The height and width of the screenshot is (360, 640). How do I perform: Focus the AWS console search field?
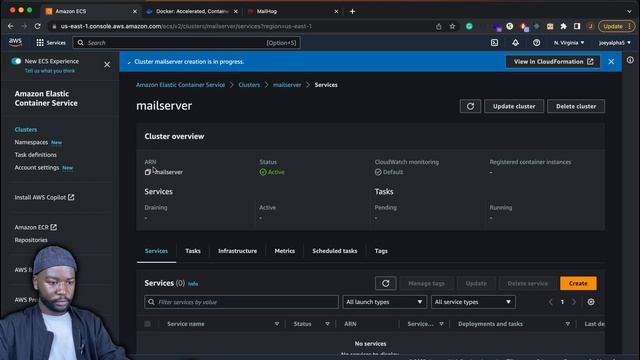coord(187,42)
